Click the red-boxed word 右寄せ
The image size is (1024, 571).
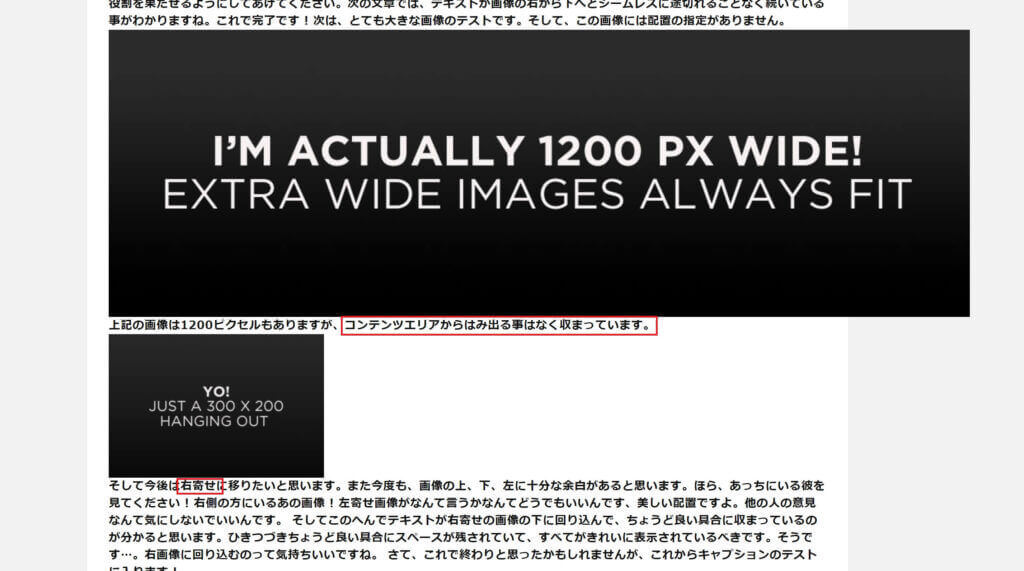point(200,486)
